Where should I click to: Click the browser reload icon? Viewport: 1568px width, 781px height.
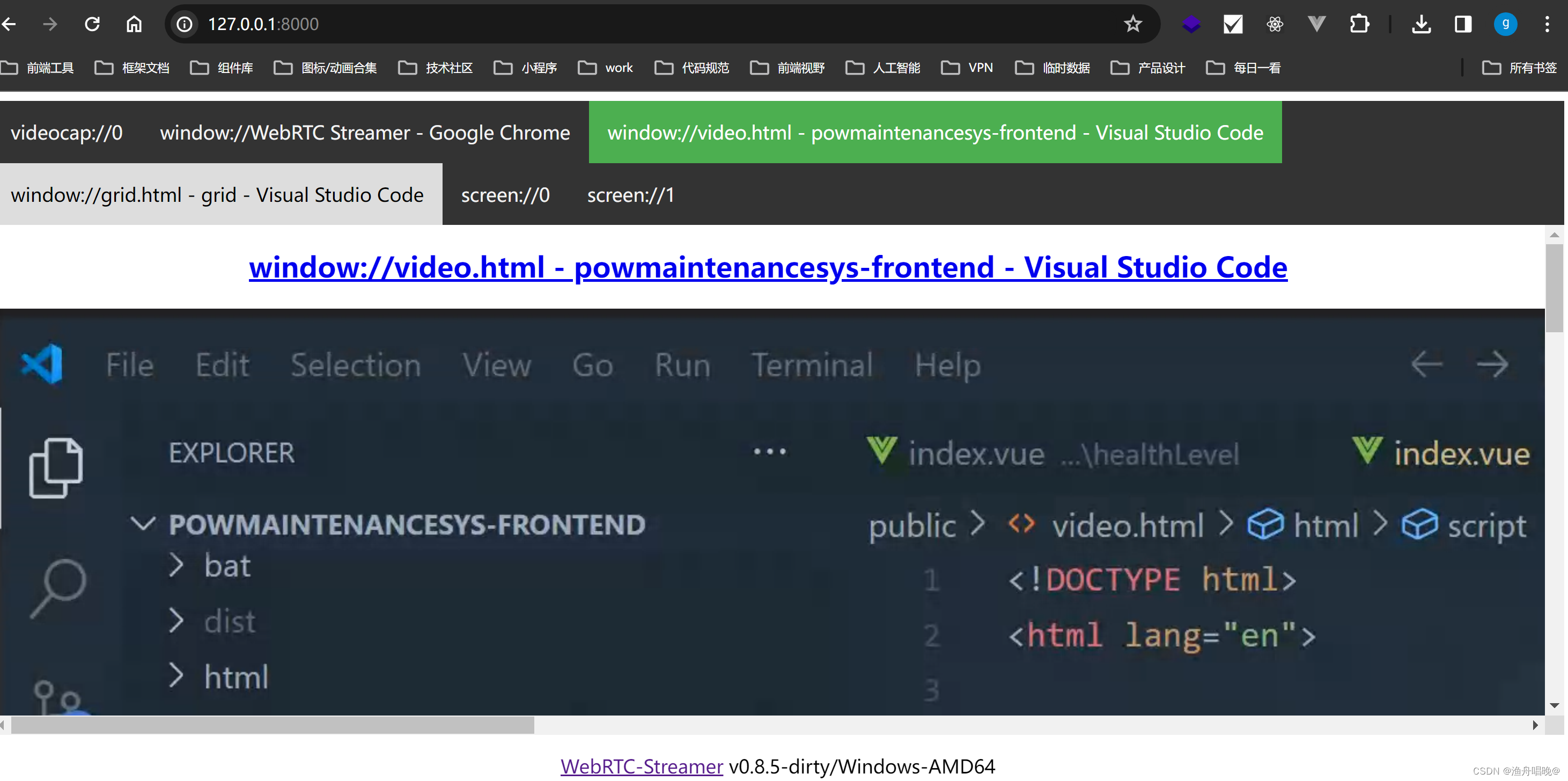tap(92, 24)
